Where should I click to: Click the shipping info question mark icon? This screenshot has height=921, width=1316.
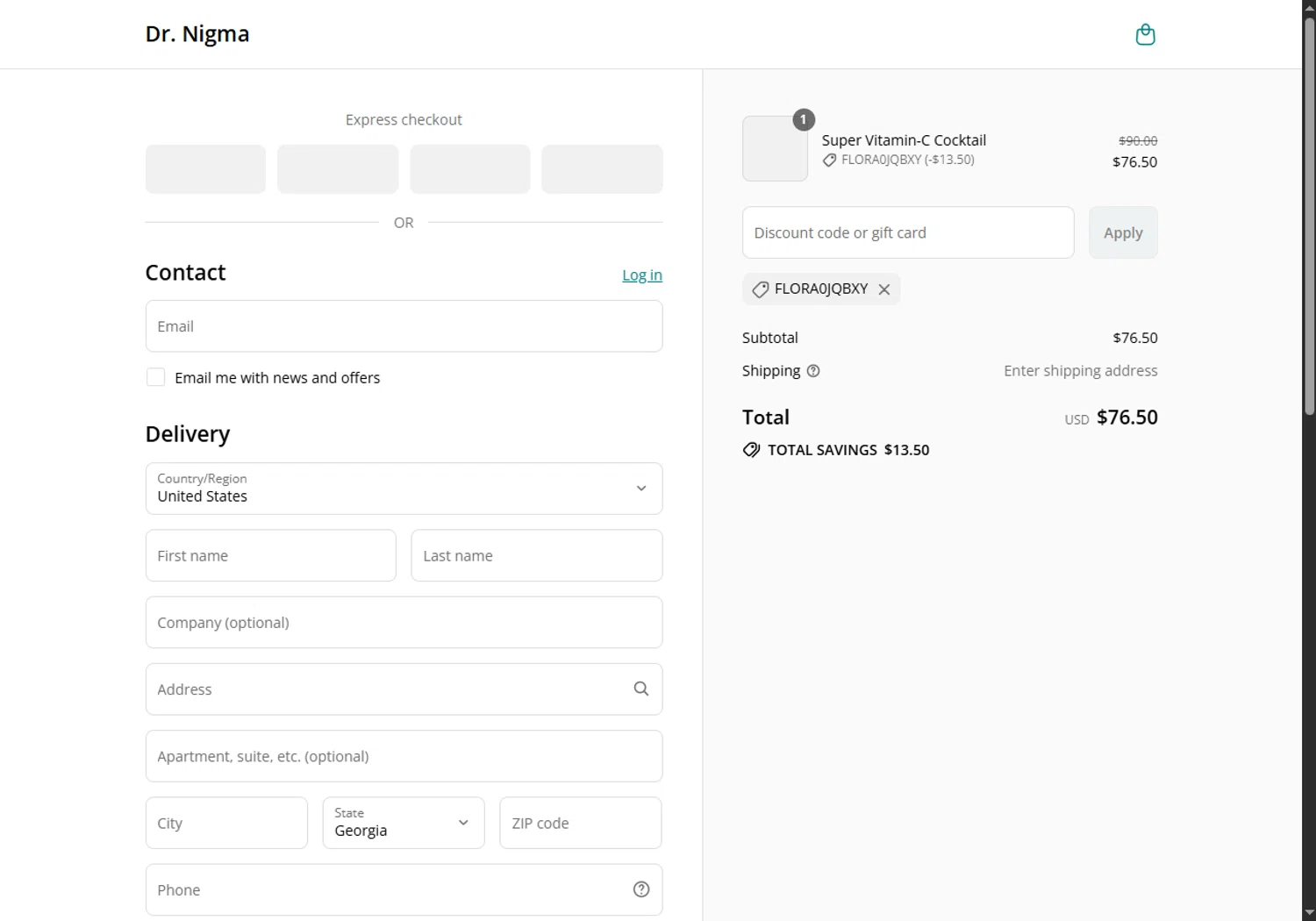(813, 371)
